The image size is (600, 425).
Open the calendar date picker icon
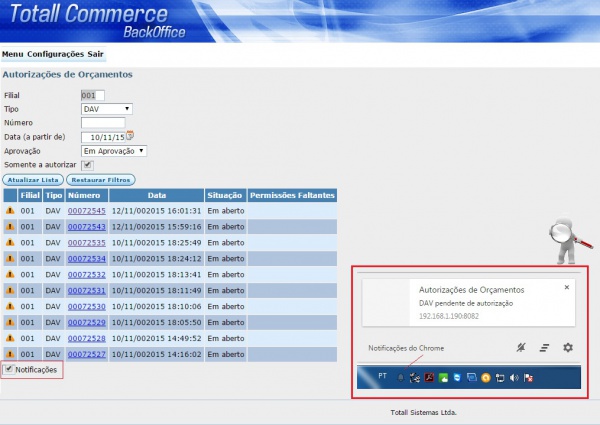pos(129,135)
